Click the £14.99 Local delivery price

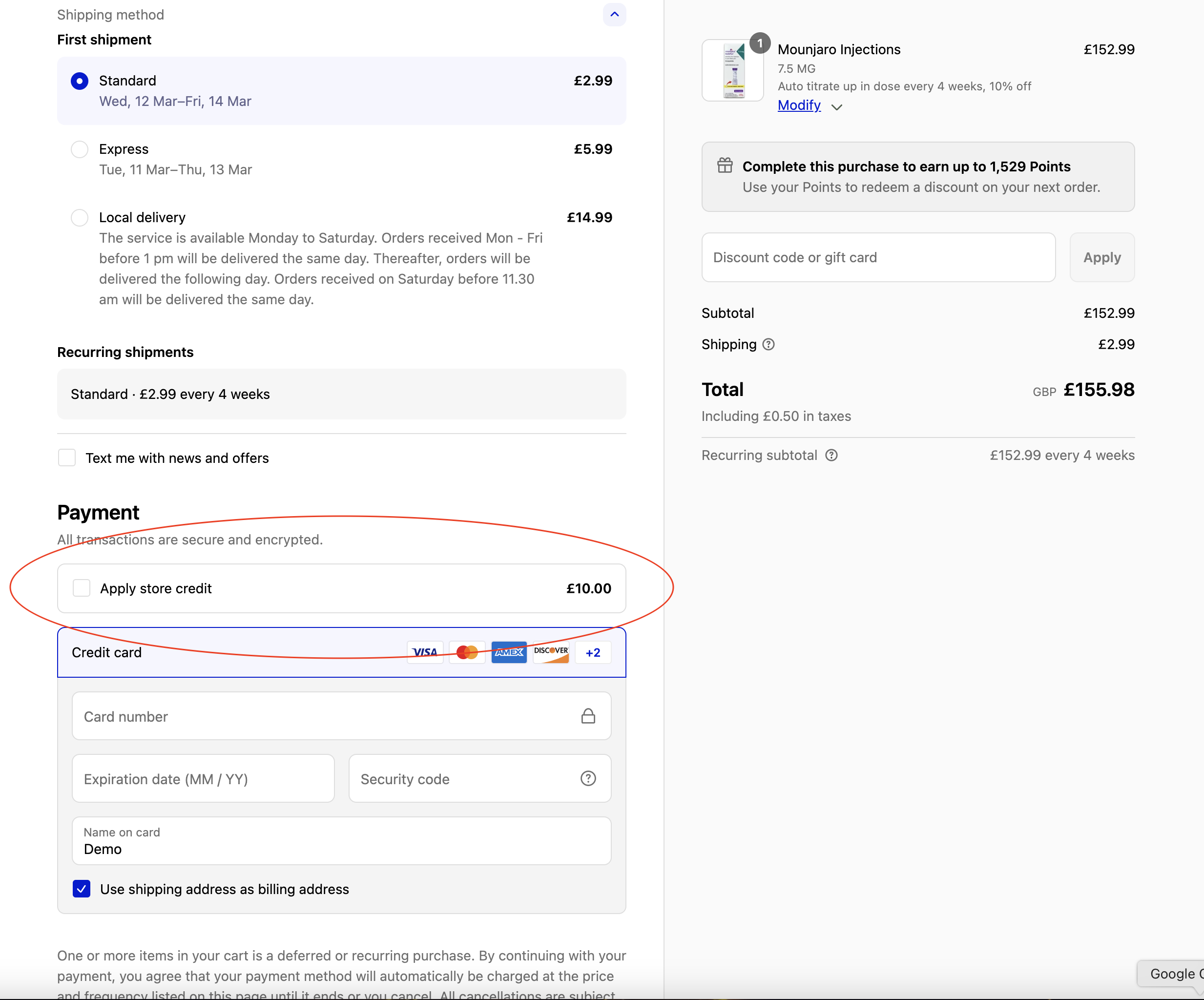click(x=589, y=217)
